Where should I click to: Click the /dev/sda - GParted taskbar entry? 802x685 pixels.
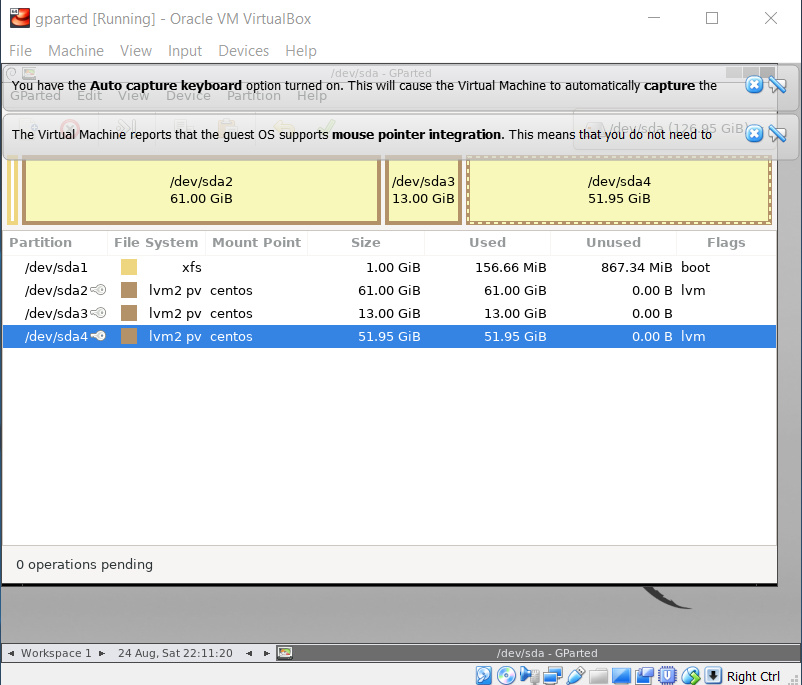click(x=546, y=653)
